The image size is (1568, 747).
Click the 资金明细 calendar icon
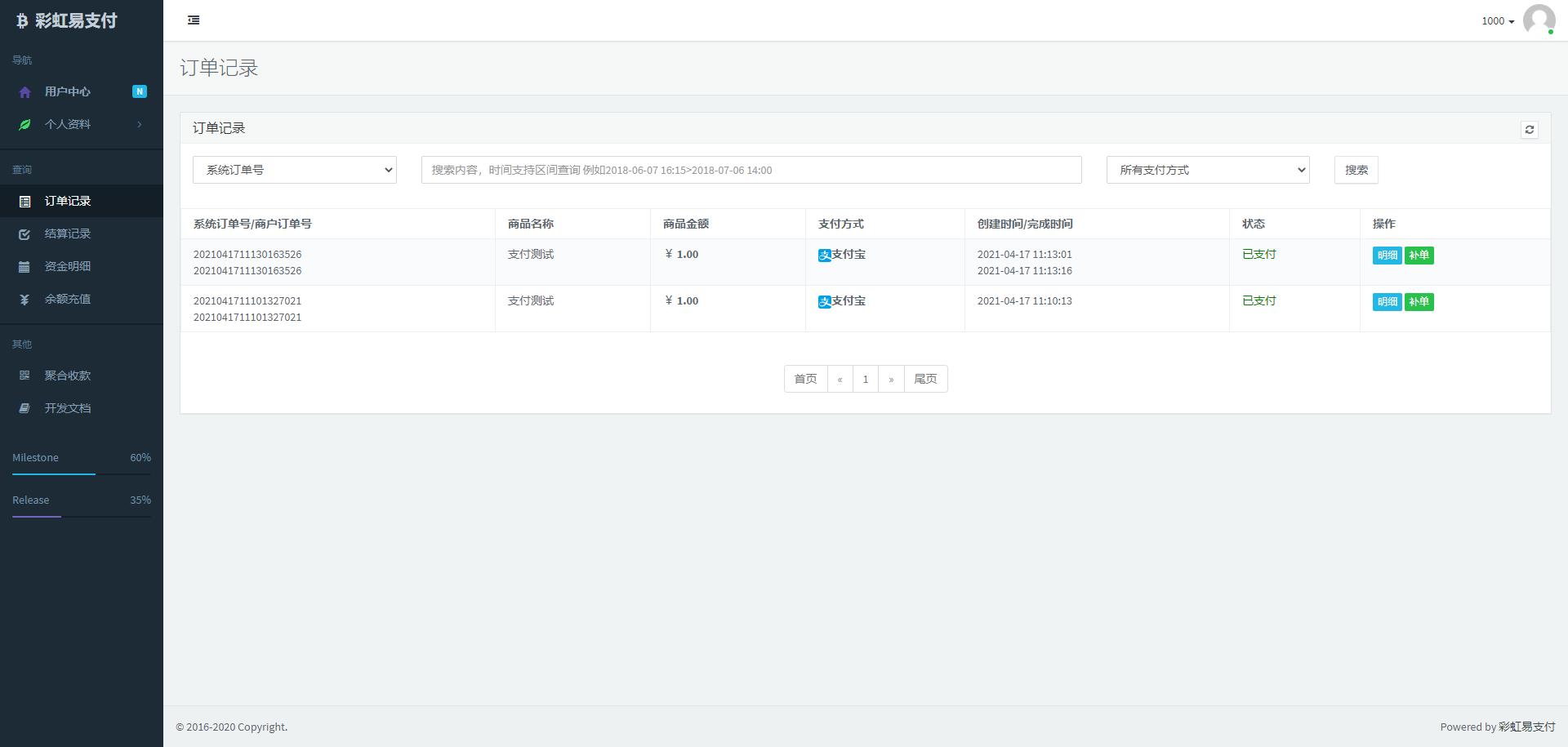click(x=24, y=267)
